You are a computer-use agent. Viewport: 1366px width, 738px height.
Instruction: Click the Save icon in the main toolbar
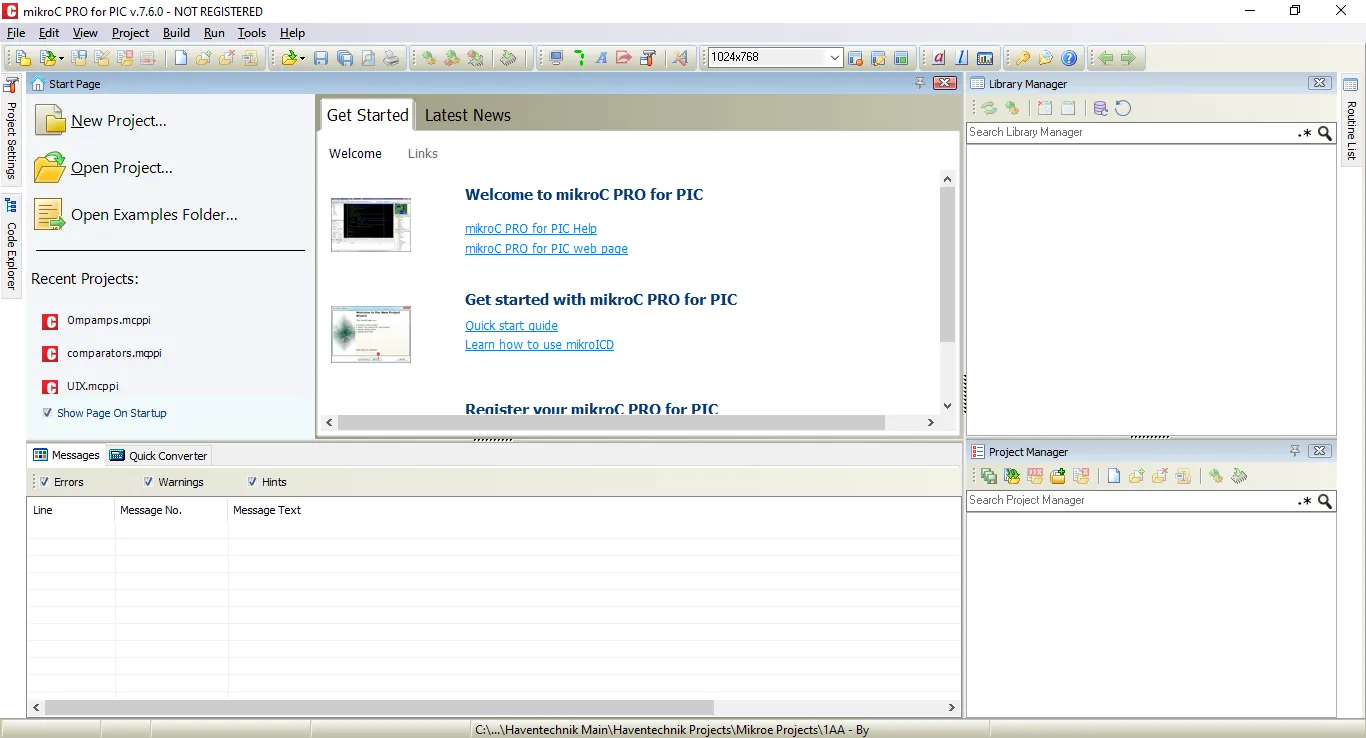pos(321,58)
